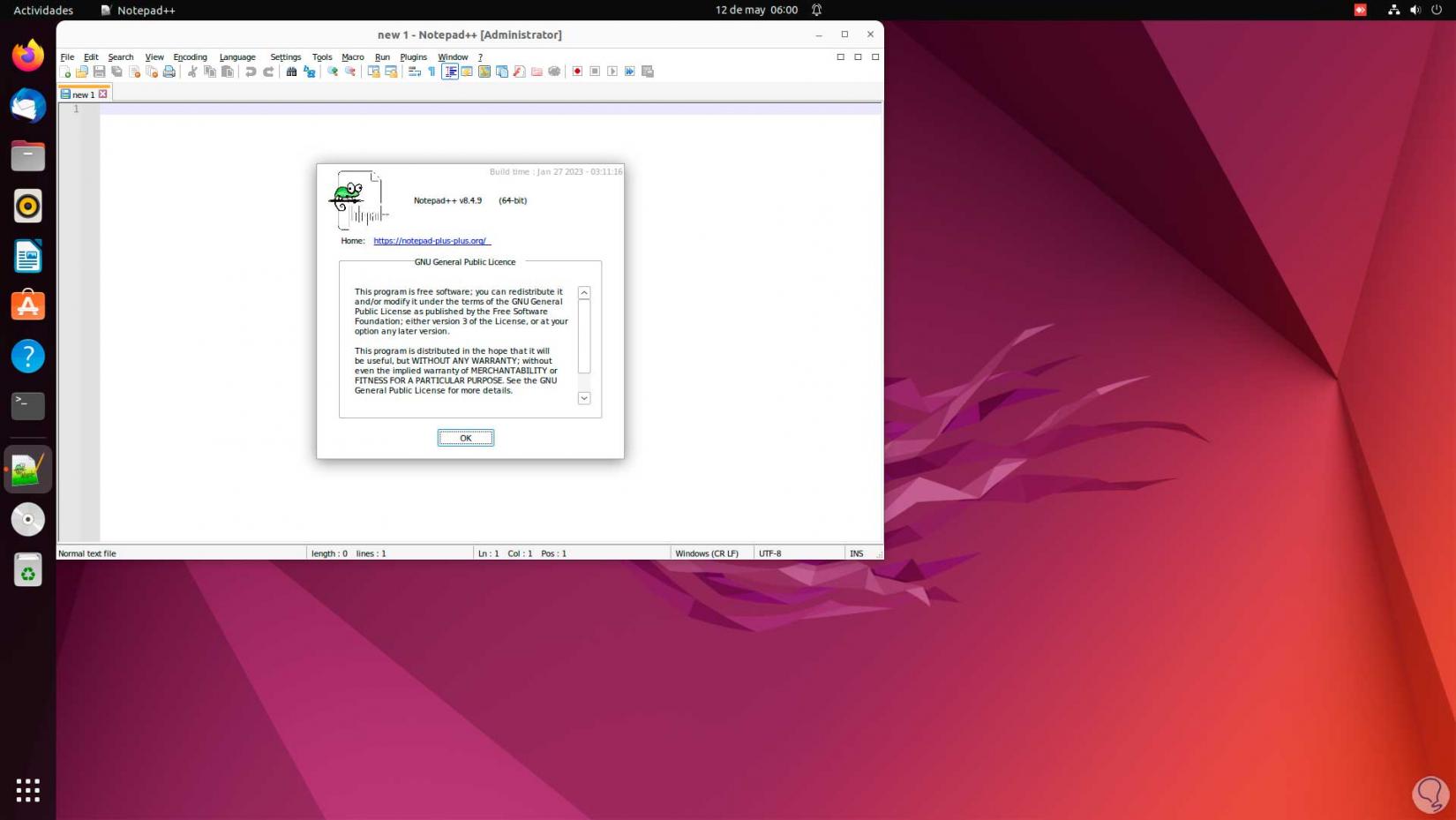Click the Paste toolbar icon
This screenshot has width=1456, height=820.
228,71
